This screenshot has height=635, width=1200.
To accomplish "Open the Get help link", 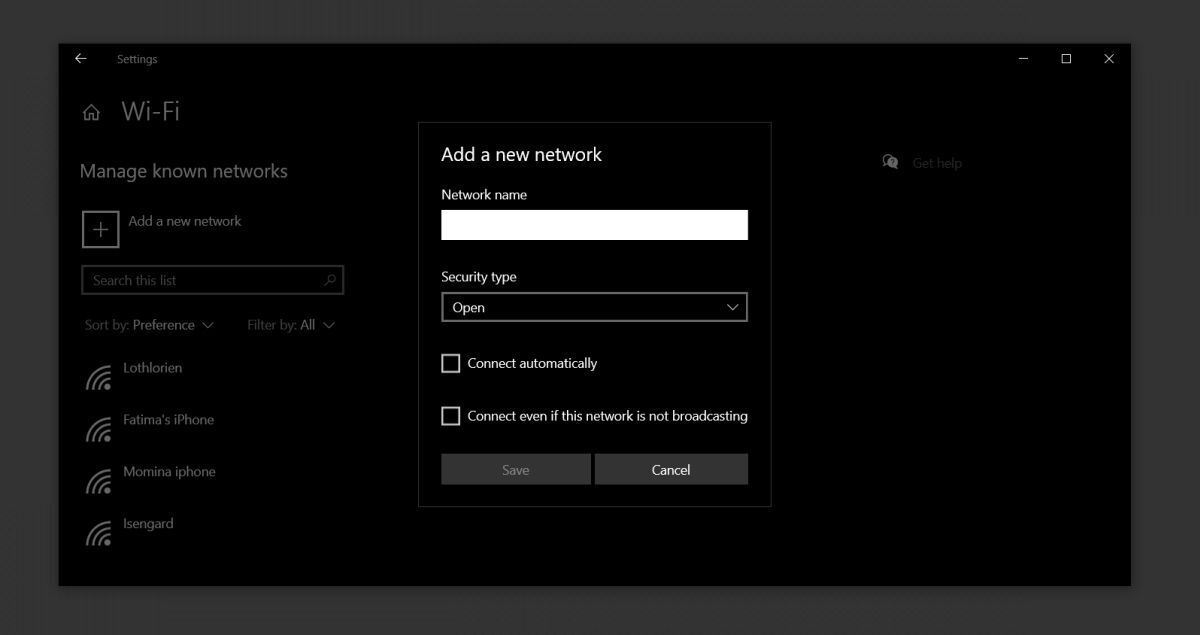I will pos(937,163).
